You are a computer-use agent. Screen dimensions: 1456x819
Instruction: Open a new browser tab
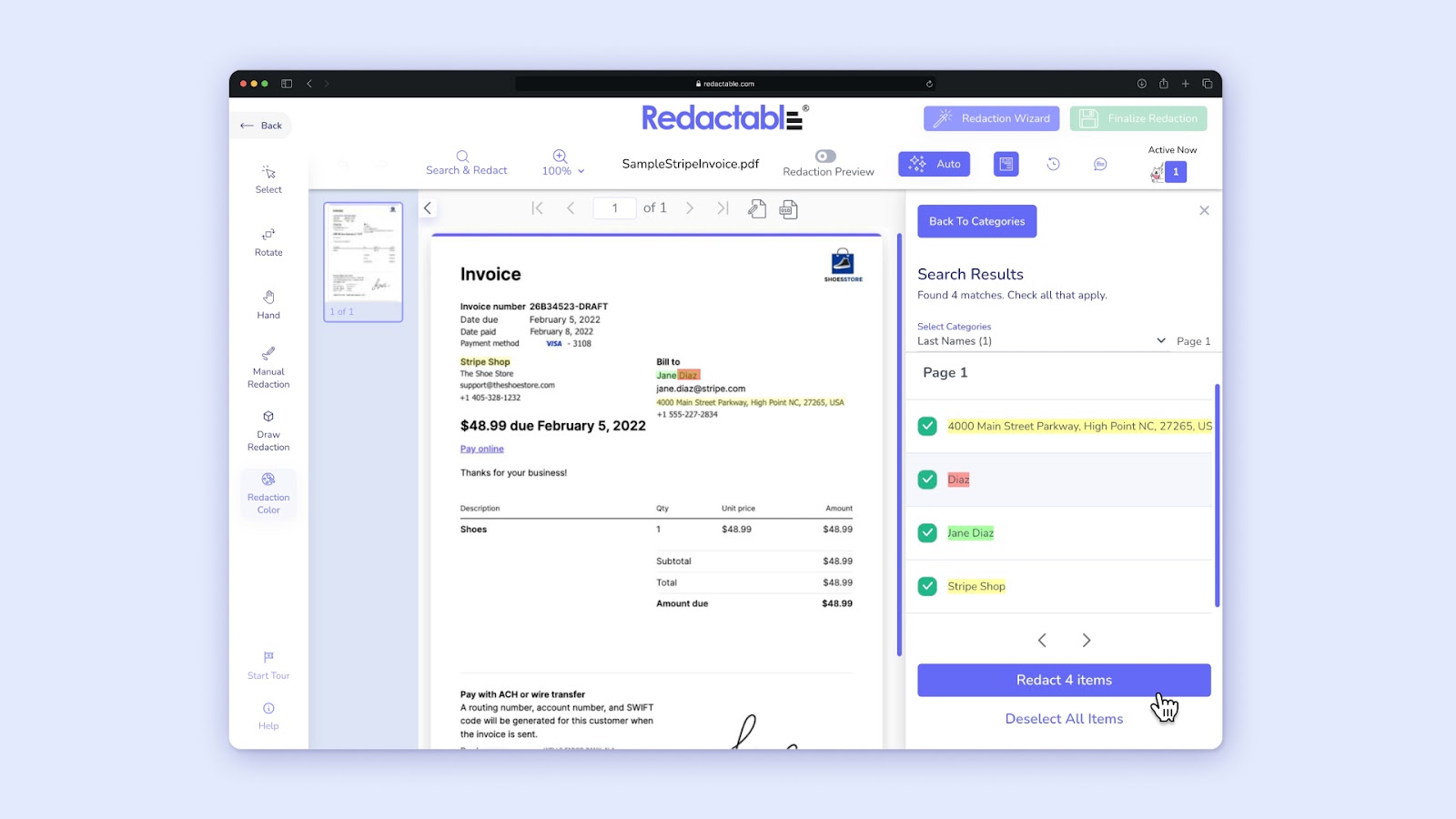(x=1185, y=84)
